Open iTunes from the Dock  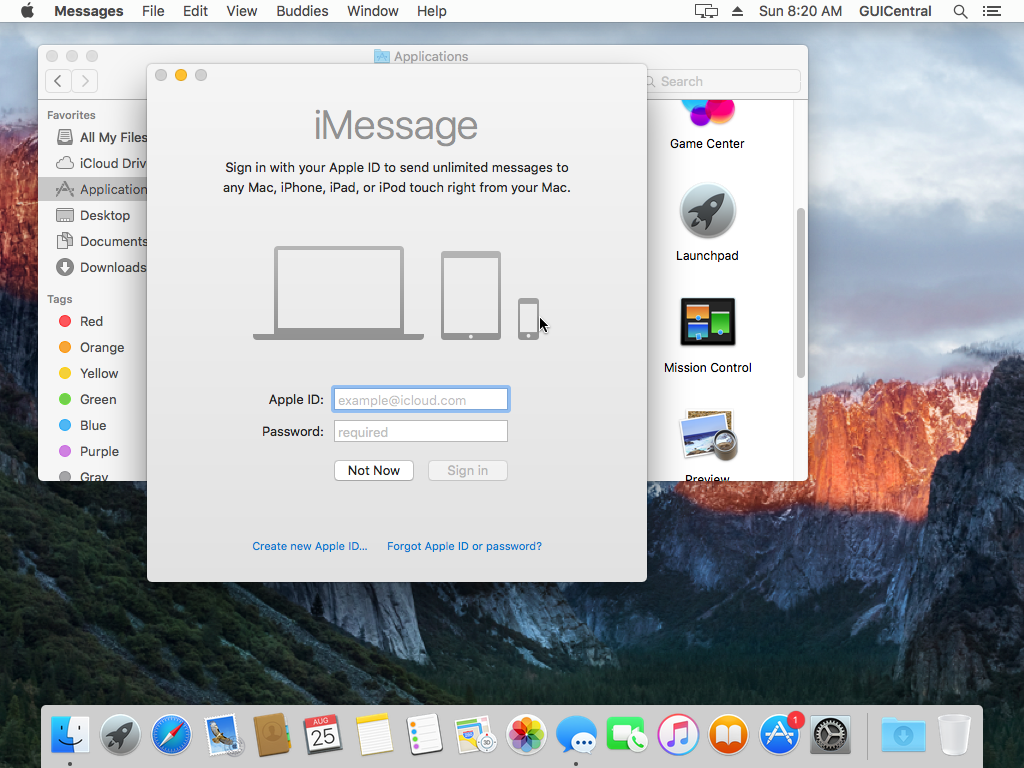pyautogui.click(x=677, y=735)
